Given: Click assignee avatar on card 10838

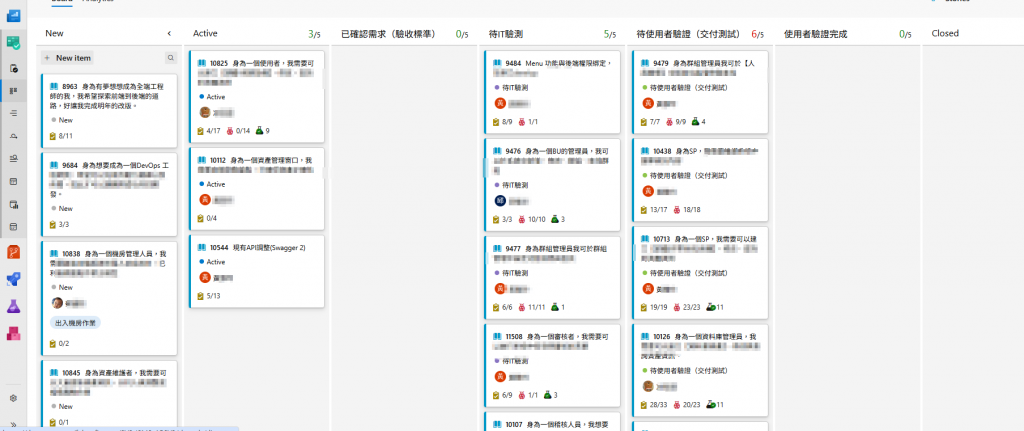Looking at the screenshot, I should (x=57, y=303).
